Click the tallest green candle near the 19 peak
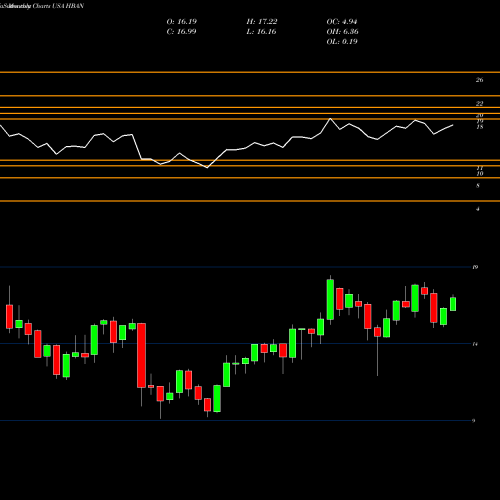The image size is (500, 500). click(330, 300)
